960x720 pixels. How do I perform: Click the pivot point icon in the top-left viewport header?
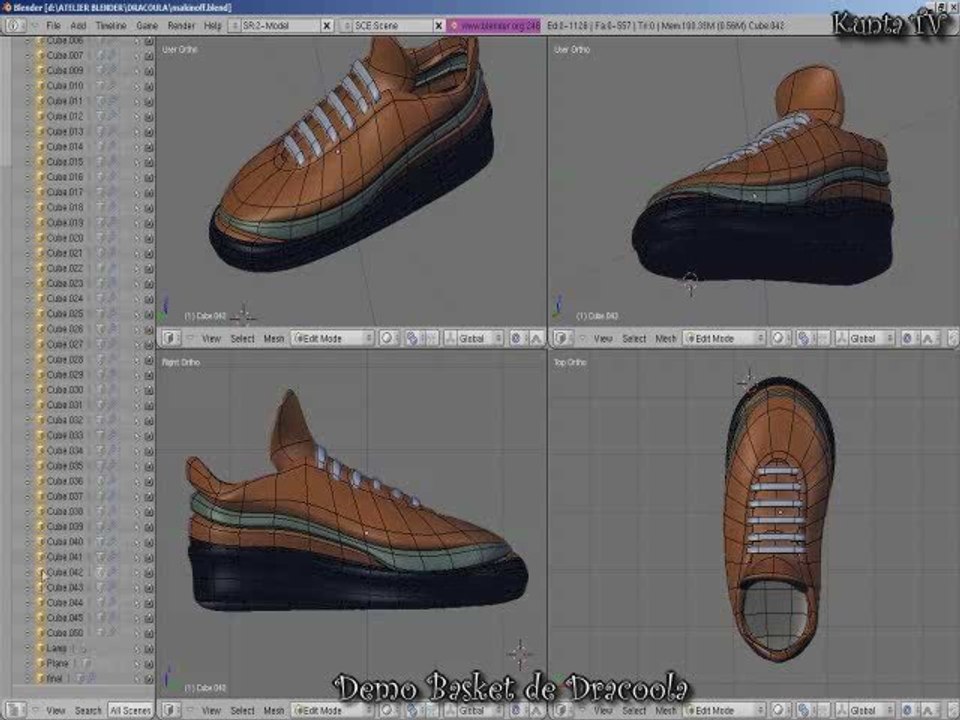pos(412,338)
